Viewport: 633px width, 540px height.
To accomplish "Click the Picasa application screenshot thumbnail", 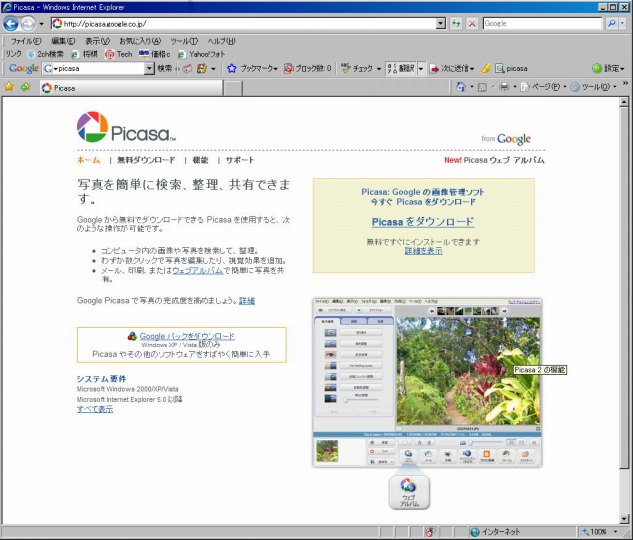I will [x=427, y=382].
